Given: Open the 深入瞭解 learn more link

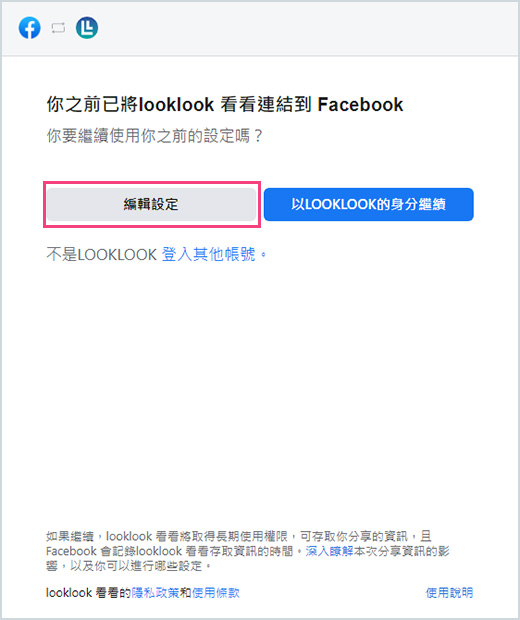Looking at the screenshot, I should (x=329, y=551).
